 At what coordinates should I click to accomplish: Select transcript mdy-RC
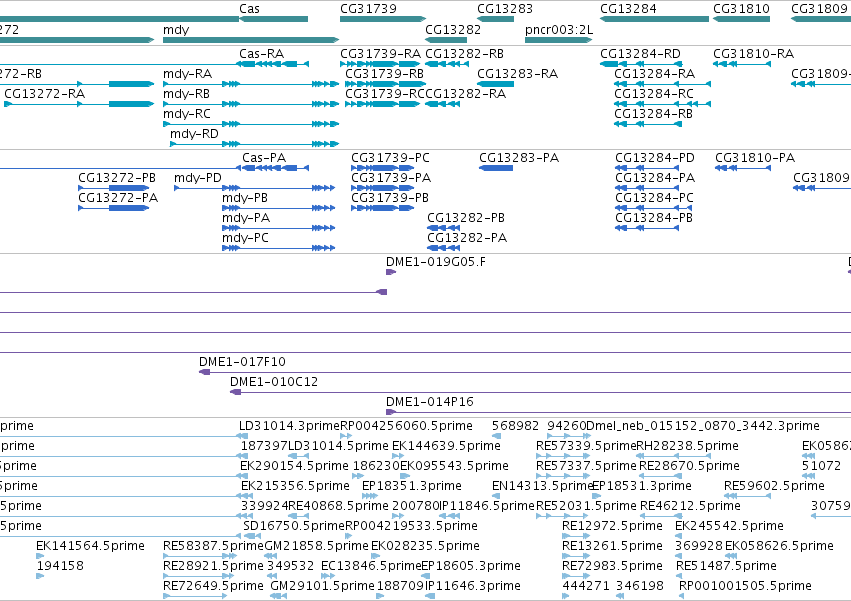[187, 114]
